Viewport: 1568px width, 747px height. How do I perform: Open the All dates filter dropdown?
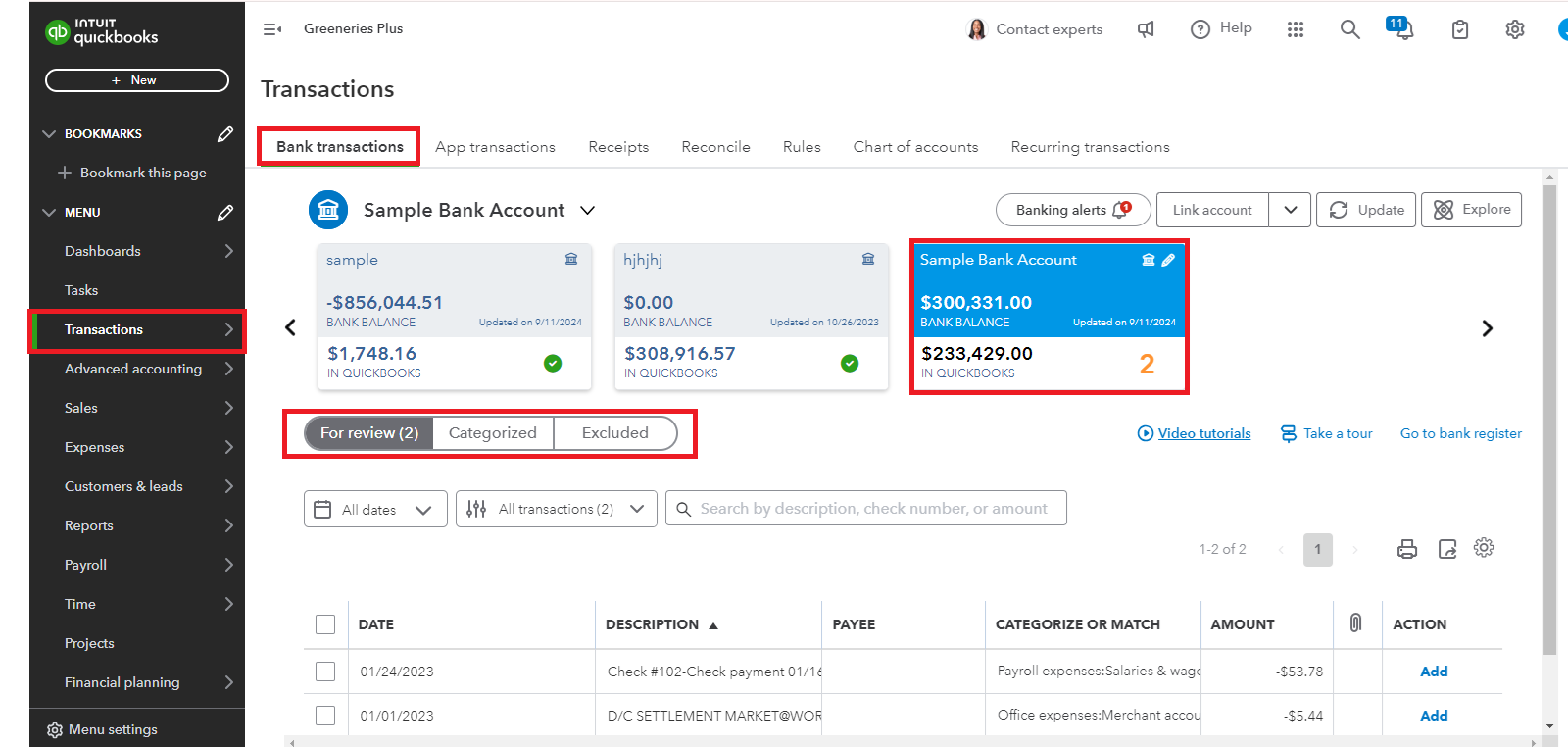[375, 509]
